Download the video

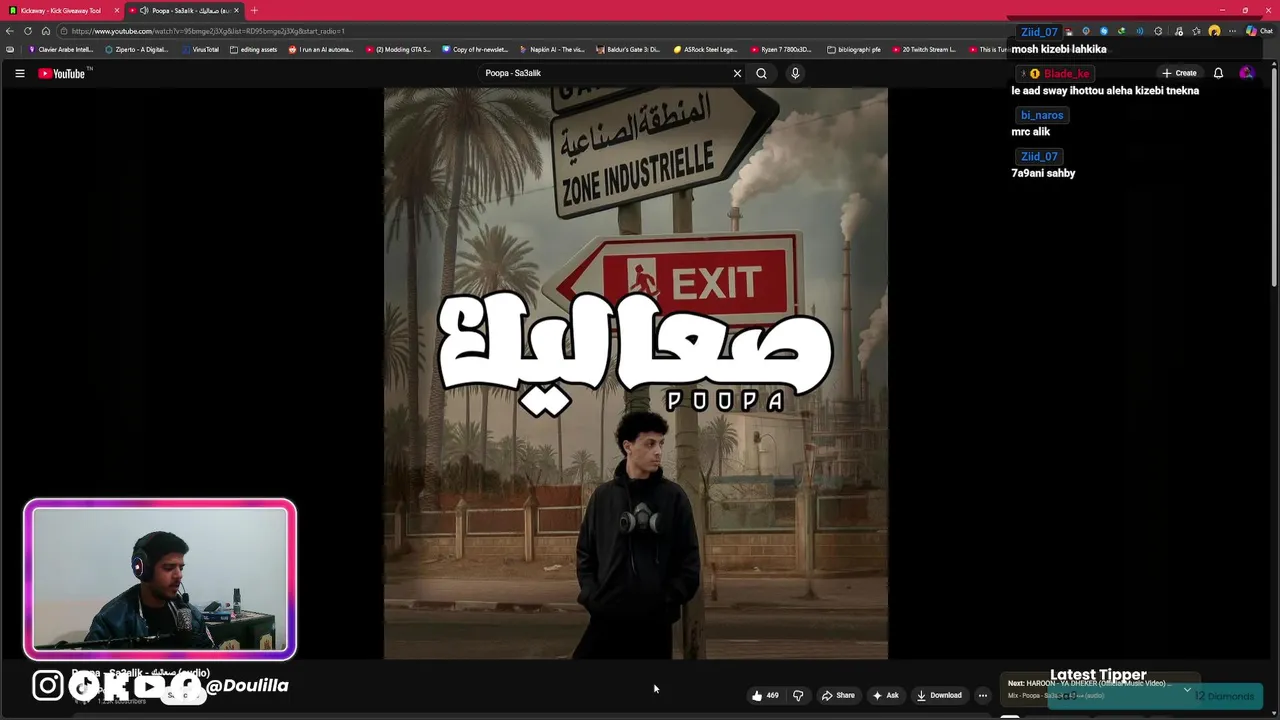pos(939,695)
